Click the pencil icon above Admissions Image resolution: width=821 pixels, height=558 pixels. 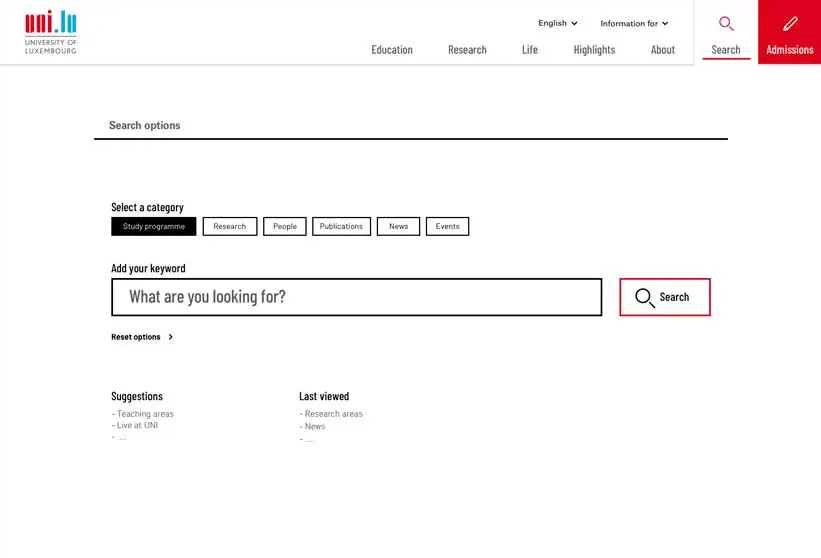790,24
